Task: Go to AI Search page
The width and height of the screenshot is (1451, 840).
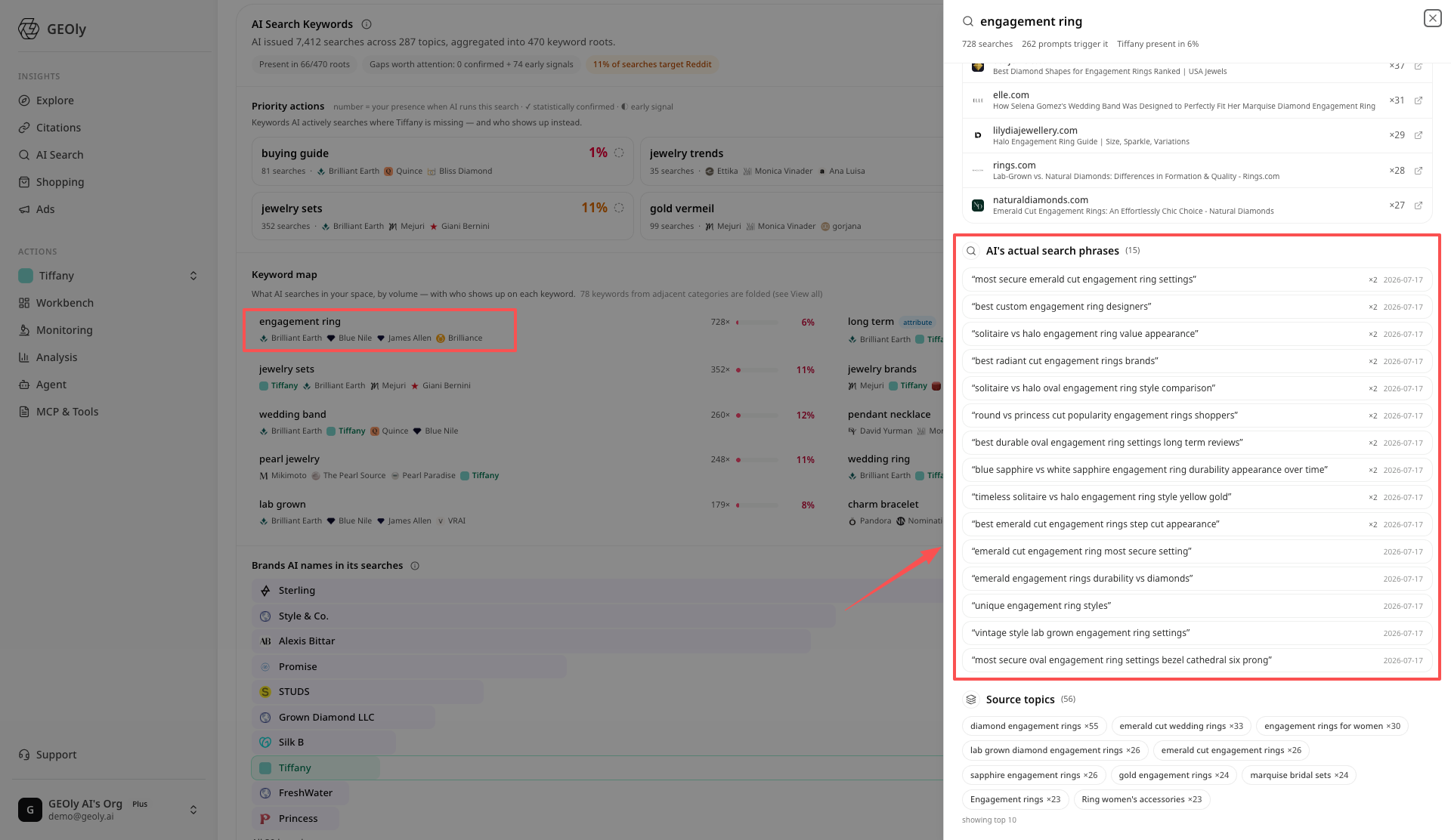Action: (60, 155)
